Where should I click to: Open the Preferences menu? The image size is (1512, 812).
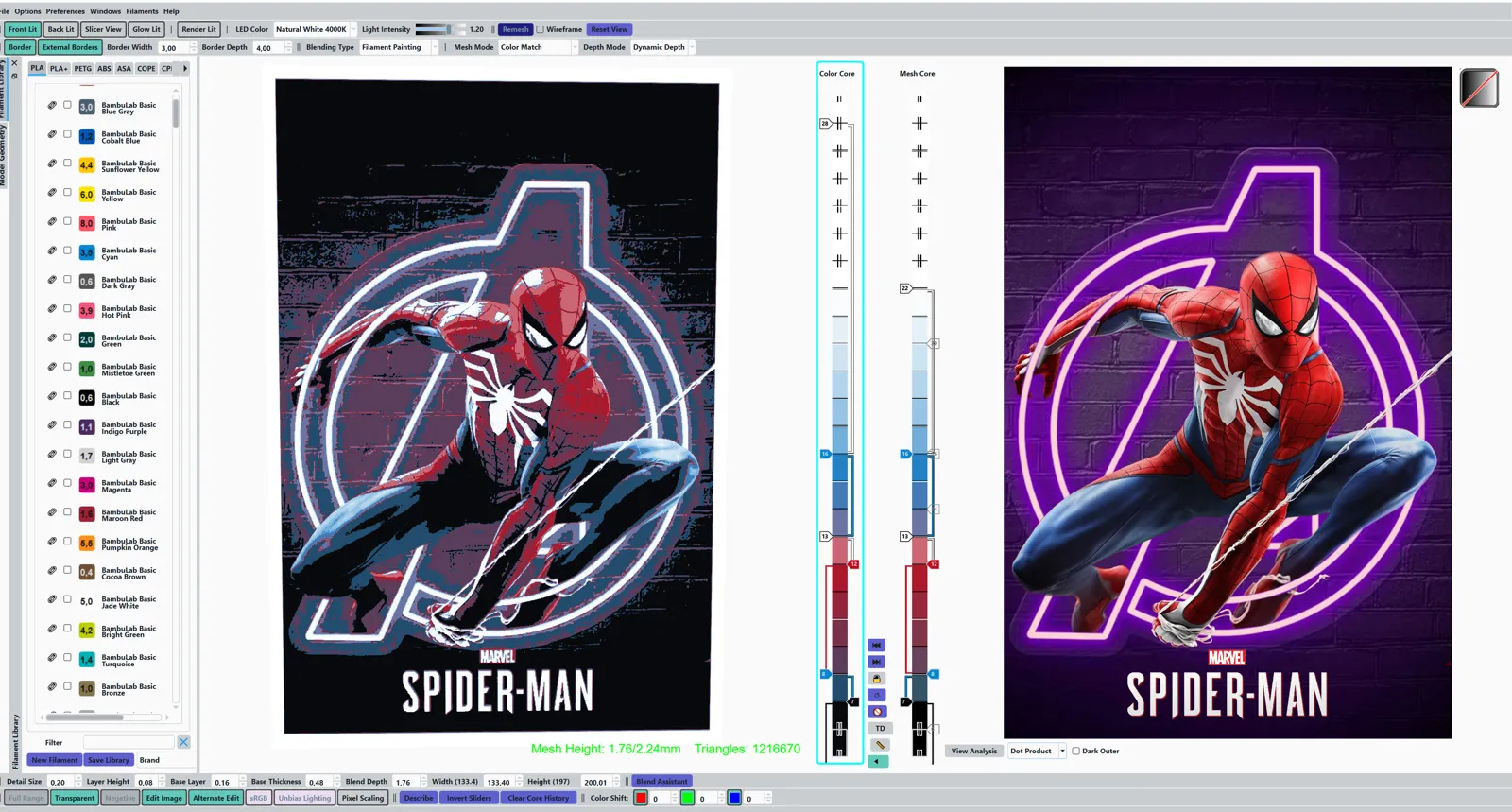tap(65, 11)
